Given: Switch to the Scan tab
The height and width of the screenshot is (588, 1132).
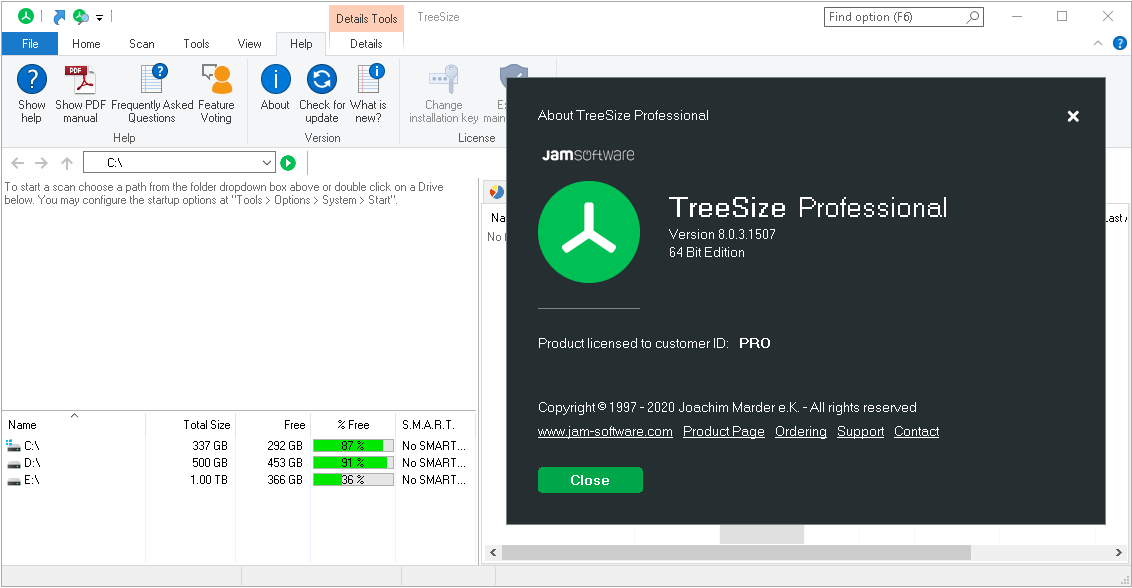Looking at the screenshot, I should tap(142, 43).
